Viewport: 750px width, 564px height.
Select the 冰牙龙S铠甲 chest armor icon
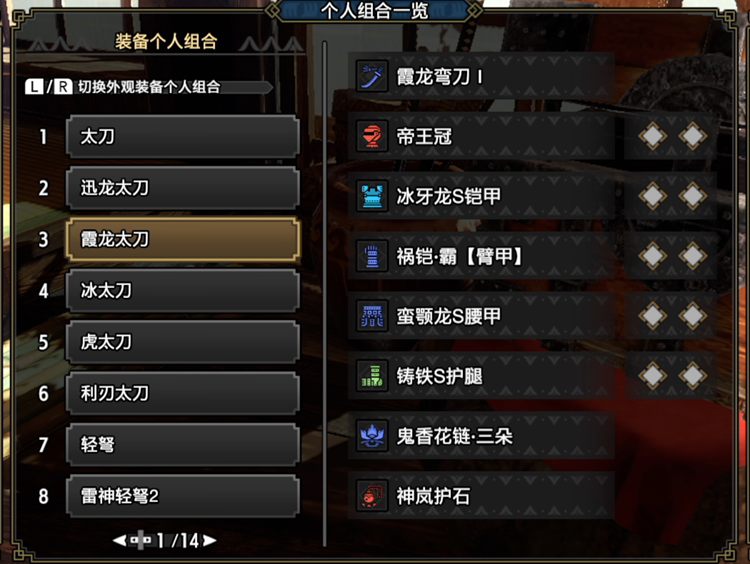[x=372, y=196]
